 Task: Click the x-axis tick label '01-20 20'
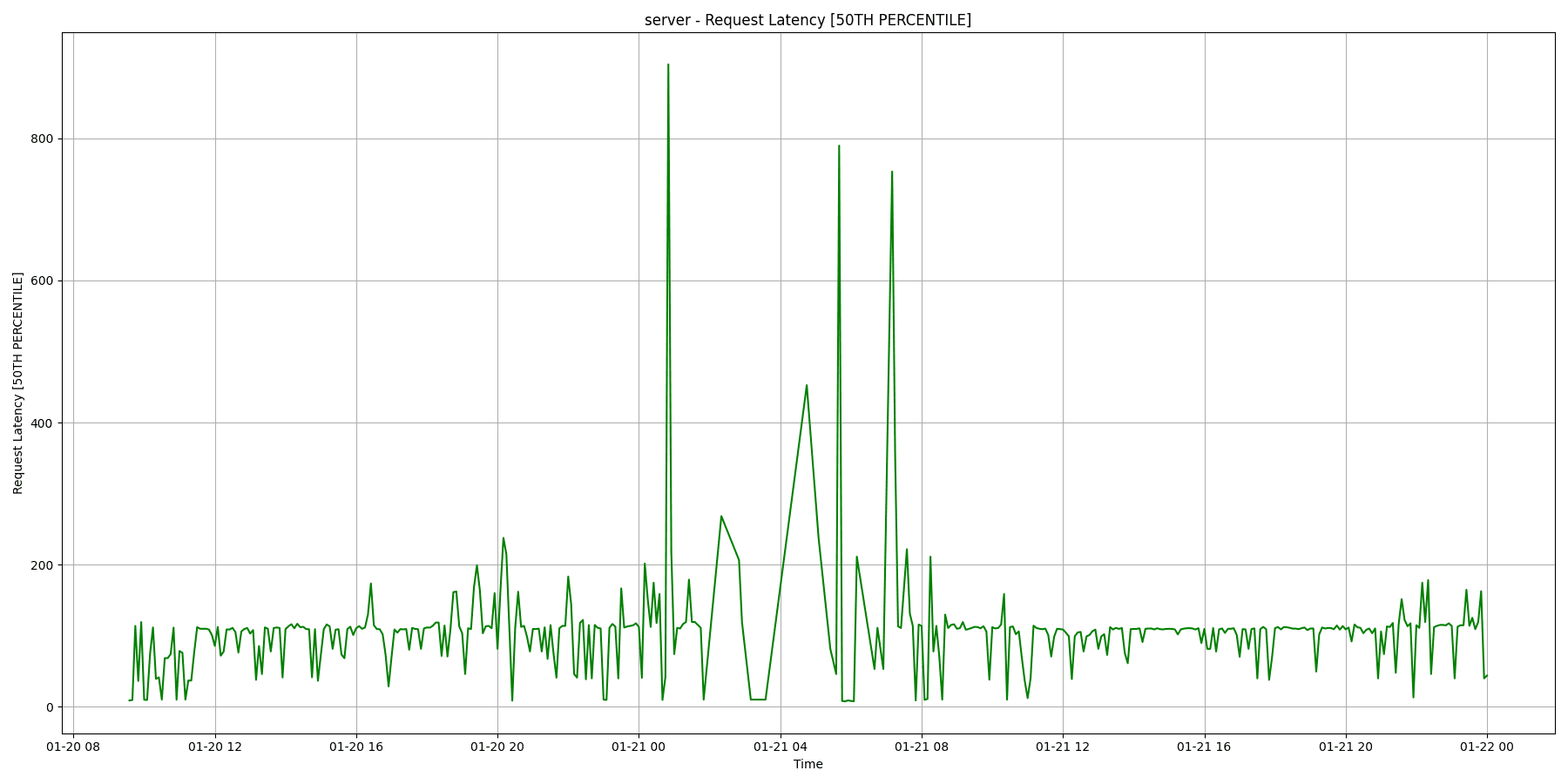pos(497,747)
